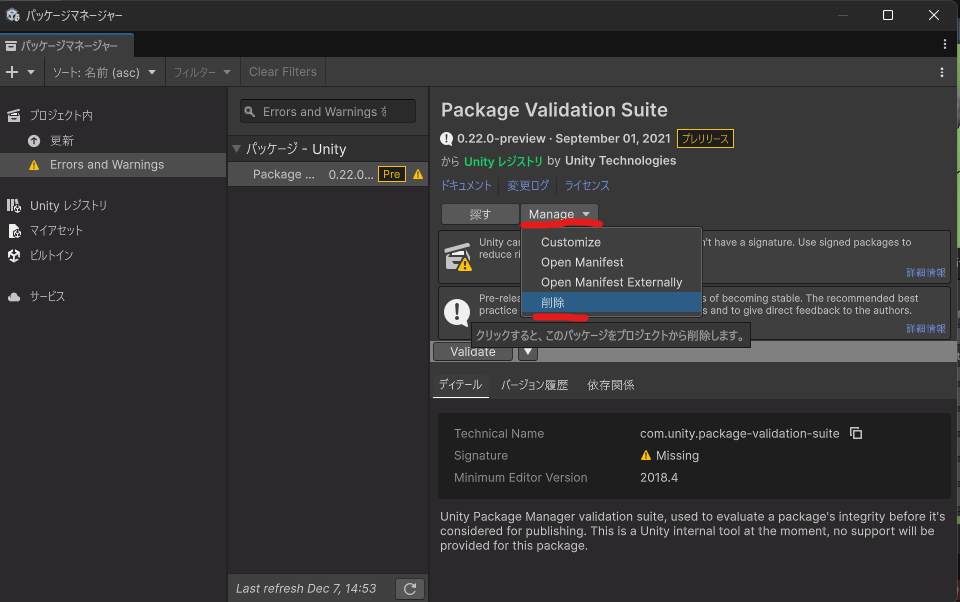Open the 変更ログ link
This screenshot has width=960, height=602.
tap(528, 185)
